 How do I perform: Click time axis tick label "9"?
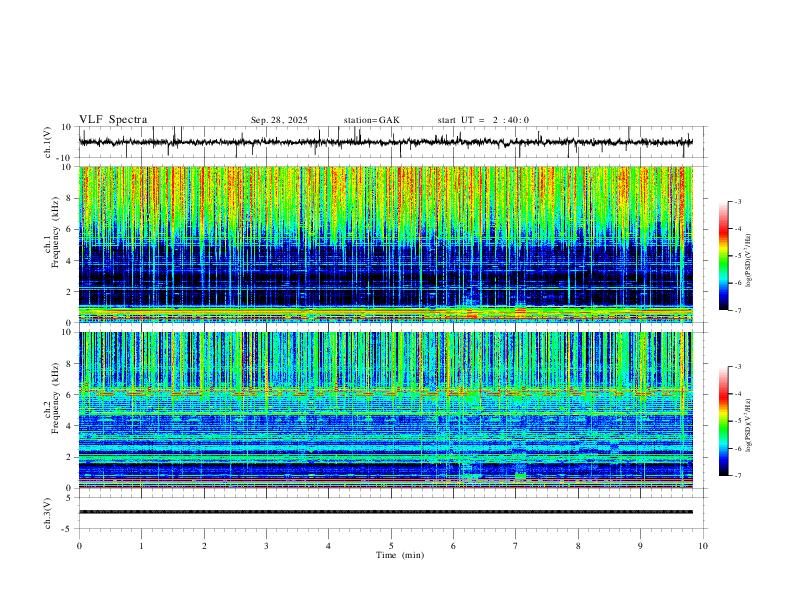coord(640,546)
